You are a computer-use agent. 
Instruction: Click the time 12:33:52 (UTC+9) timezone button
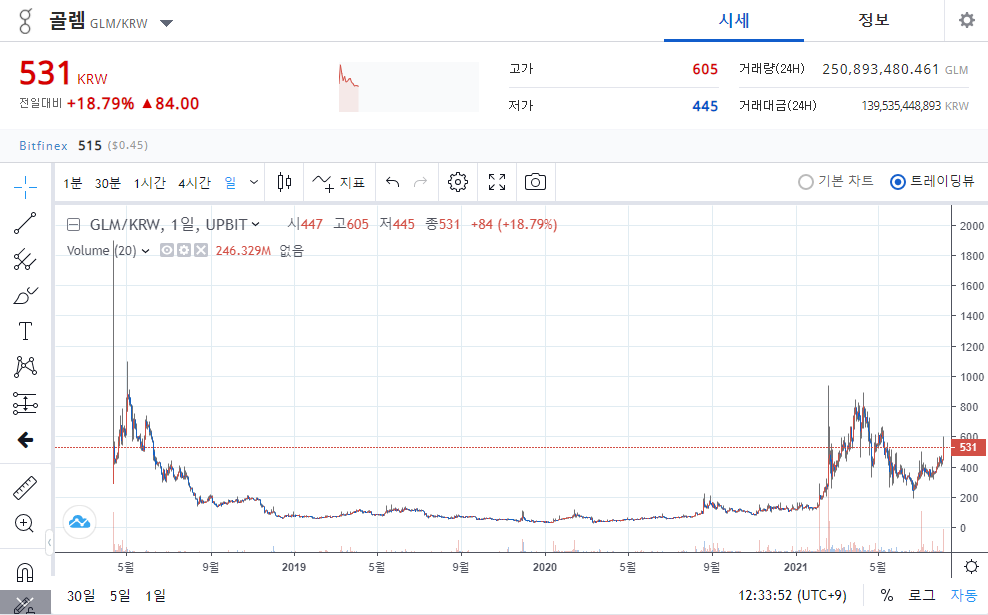(792, 595)
